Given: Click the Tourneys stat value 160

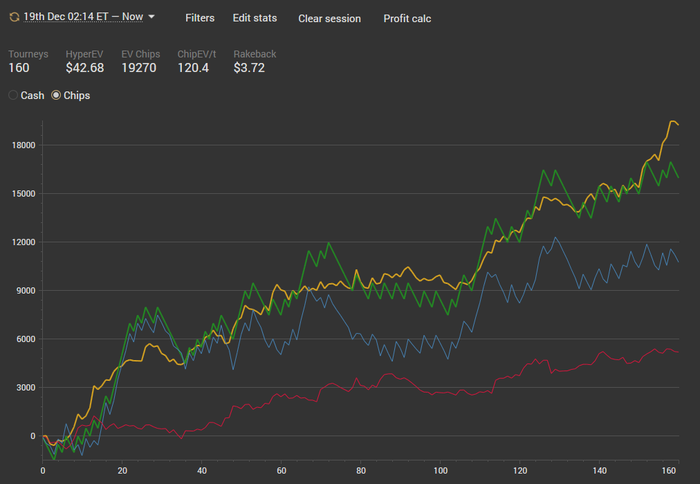Looking at the screenshot, I should pos(19,68).
